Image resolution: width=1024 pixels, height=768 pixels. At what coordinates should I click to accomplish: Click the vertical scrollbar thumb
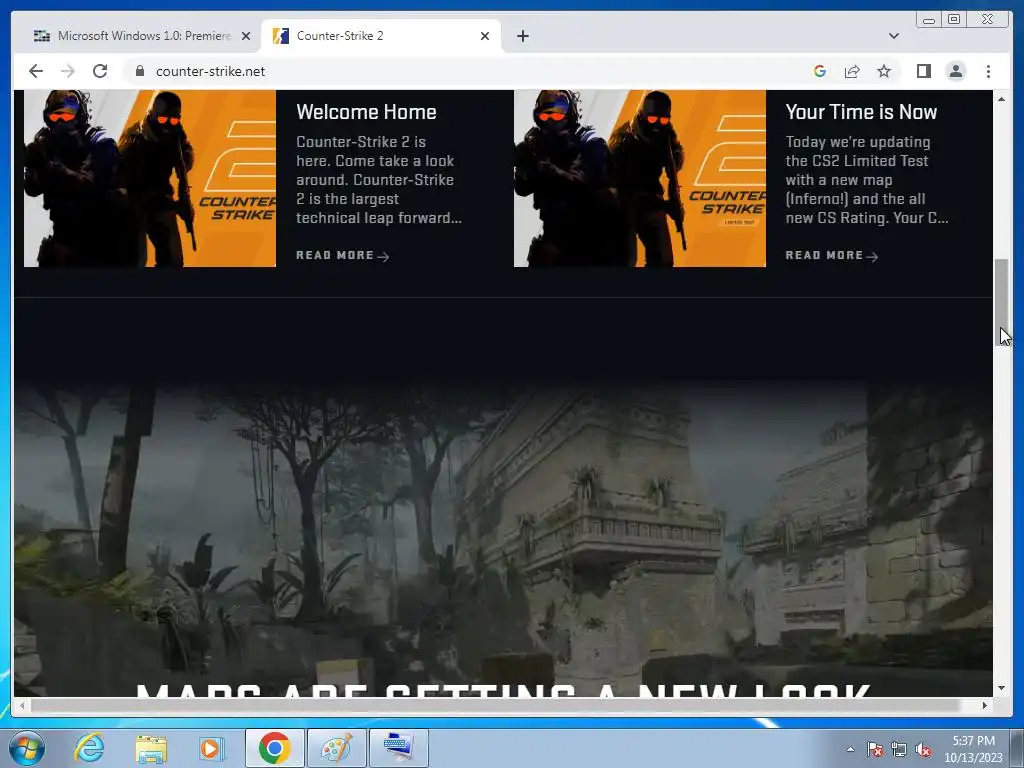1001,300
